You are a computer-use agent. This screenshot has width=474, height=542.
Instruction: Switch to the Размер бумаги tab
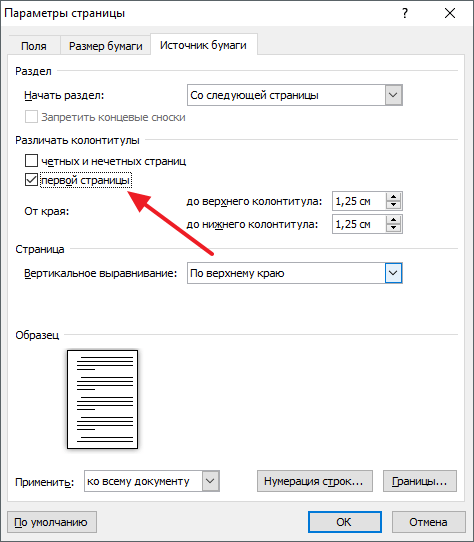click(x=106, y=46)
